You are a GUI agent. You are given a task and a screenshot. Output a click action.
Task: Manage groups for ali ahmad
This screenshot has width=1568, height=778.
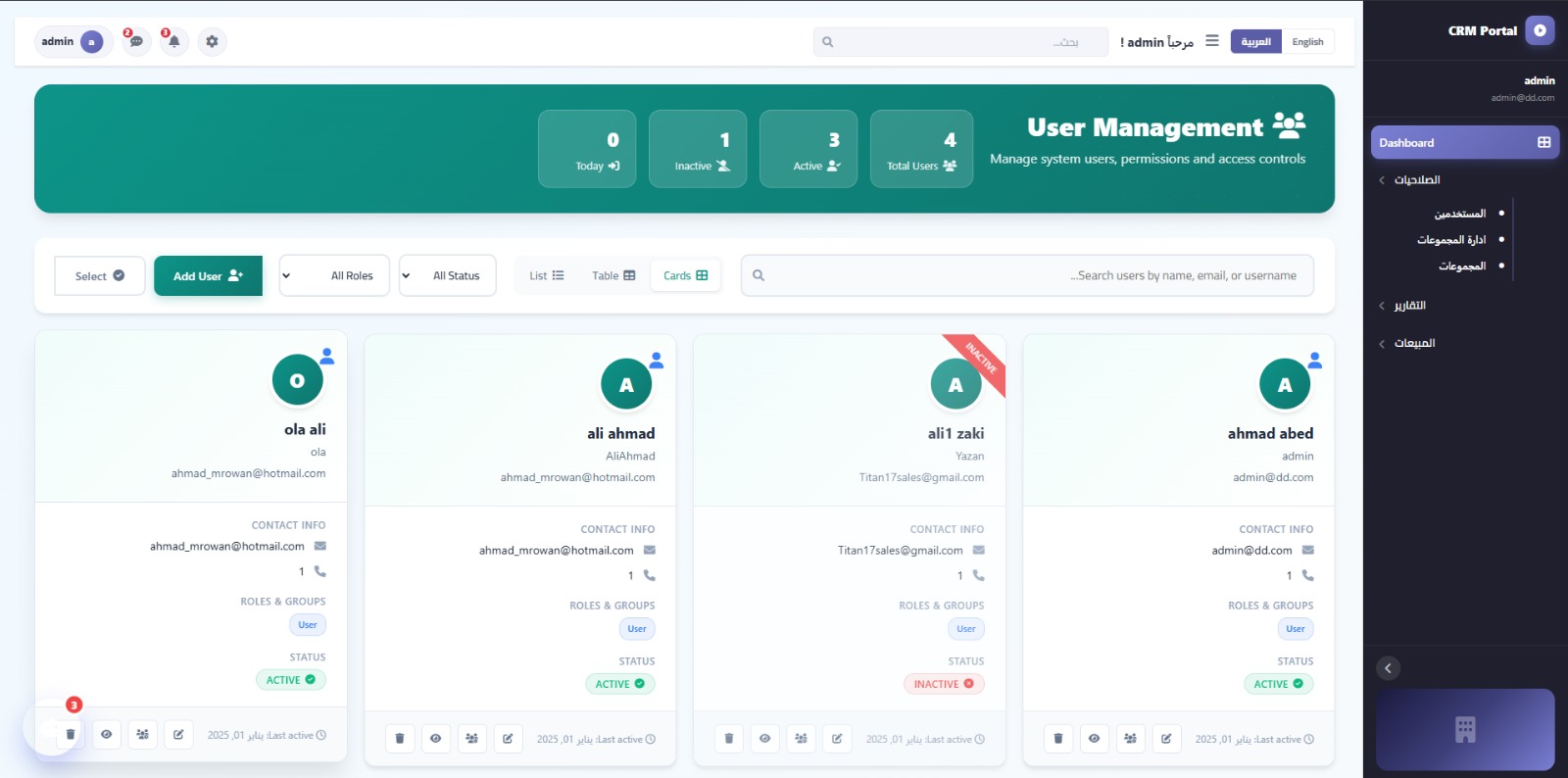click(x=472, y=739)
